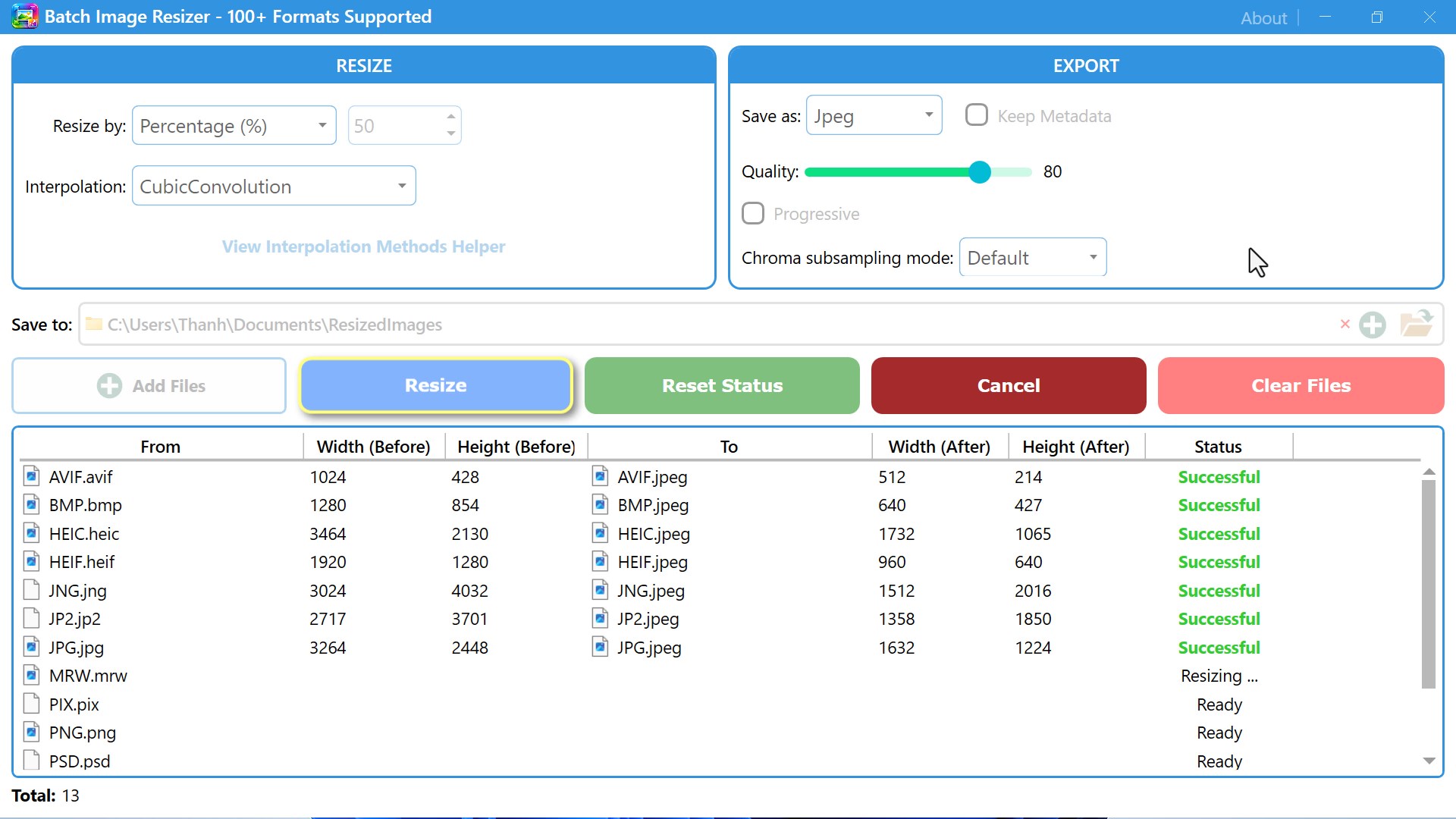Open the output folder icon

1415,324
